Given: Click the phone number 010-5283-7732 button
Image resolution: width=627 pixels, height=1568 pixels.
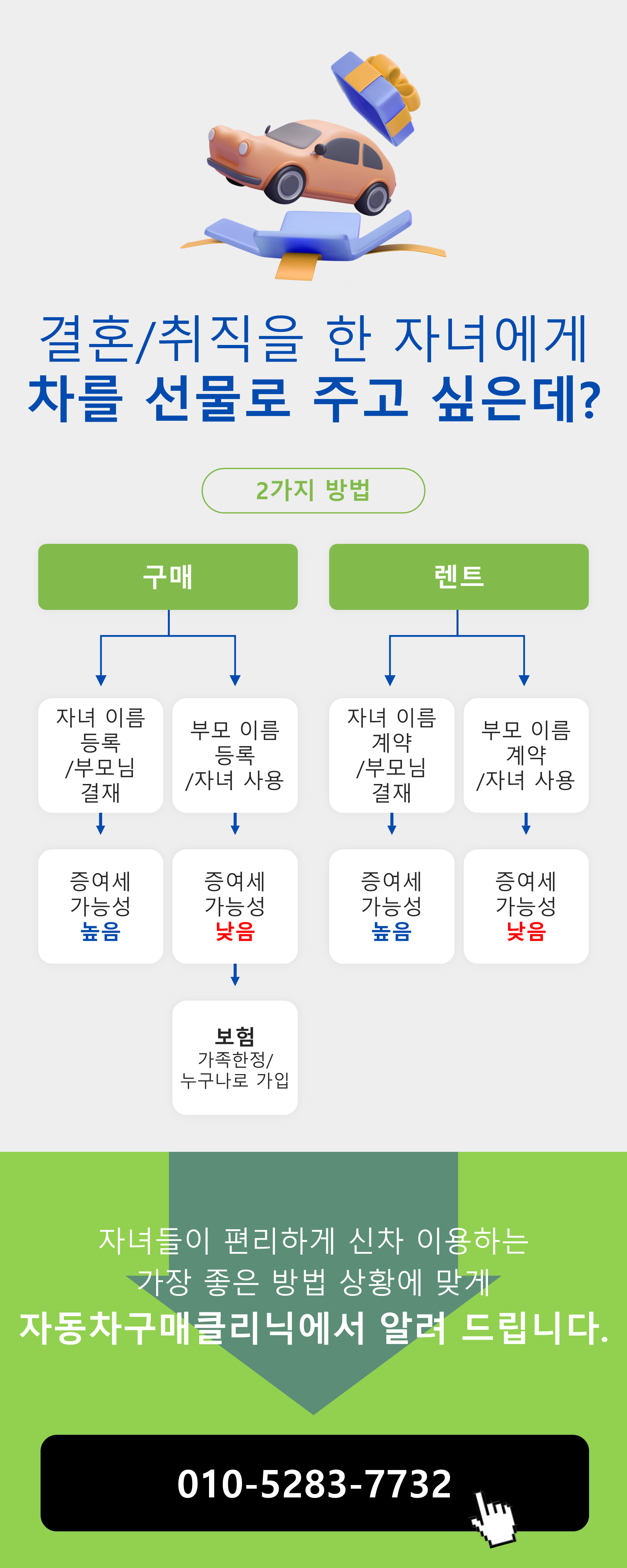Looking at the screenshot, I should (x=314, y=1483).
